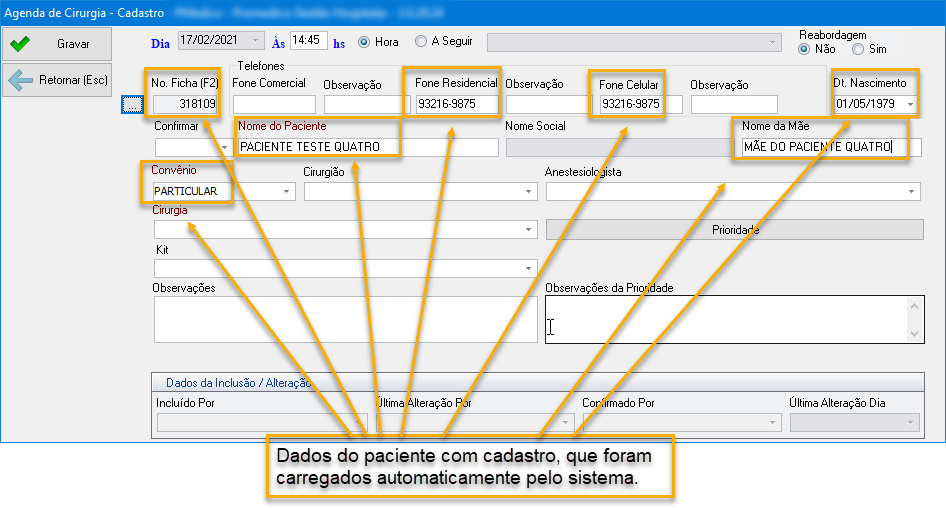Image resolution: width=946 pixels, height=508 pixels.
Task: Open the Cirurgia dropdown list
Action: (x=529, y=230)
